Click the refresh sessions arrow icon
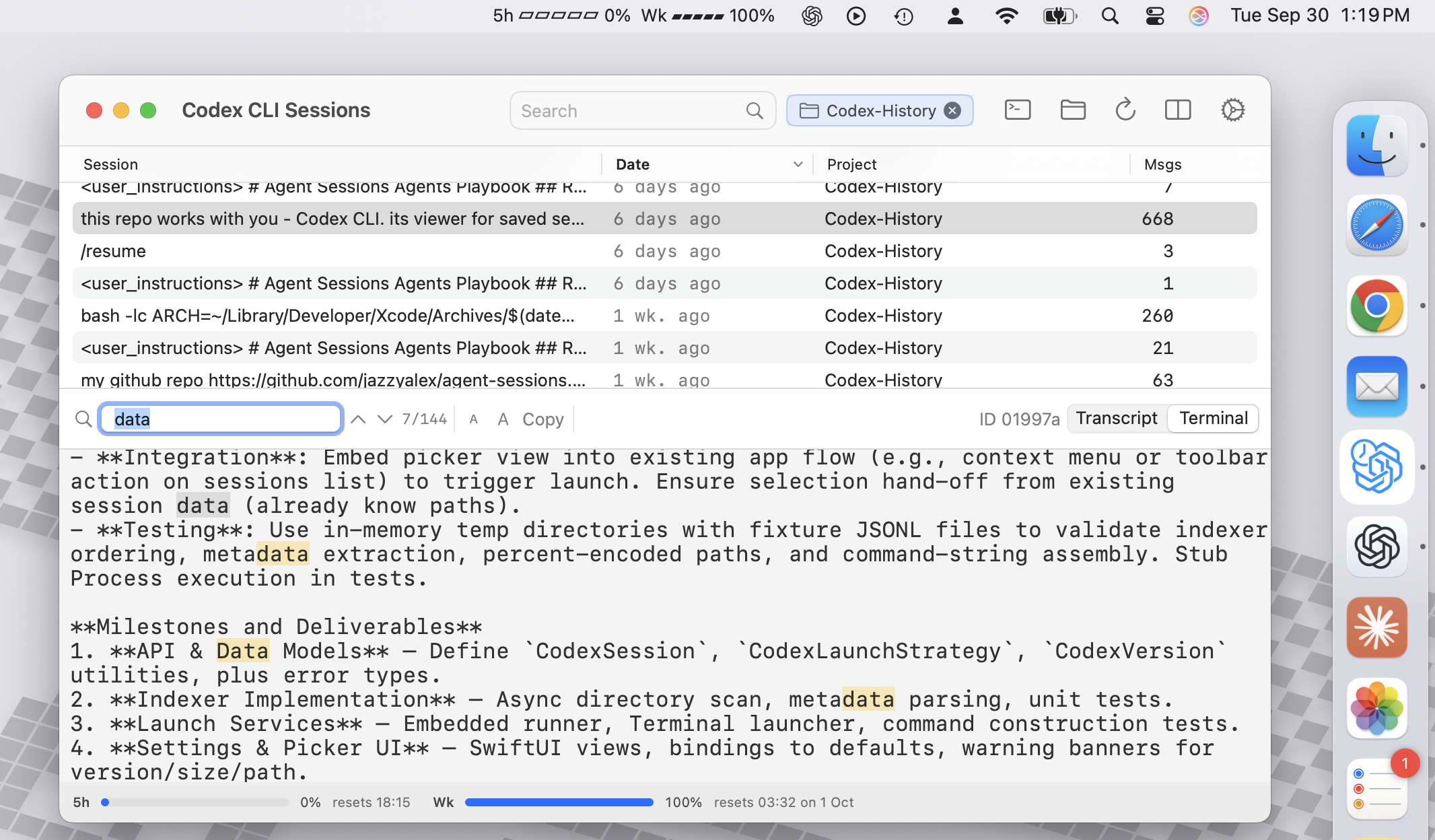 coord(1125,110)
